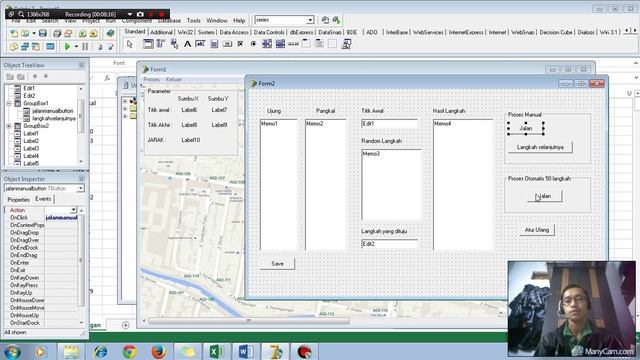The width and height of the screenshot is (640, 360).
Task: Select the ComboBox component in palette
Action: tap(280, 44)
